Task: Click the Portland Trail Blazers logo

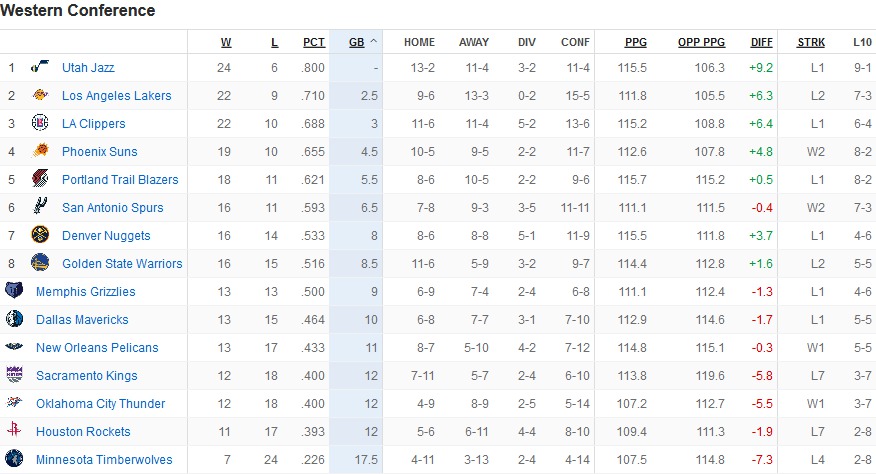Action: [x=40, y=179]
